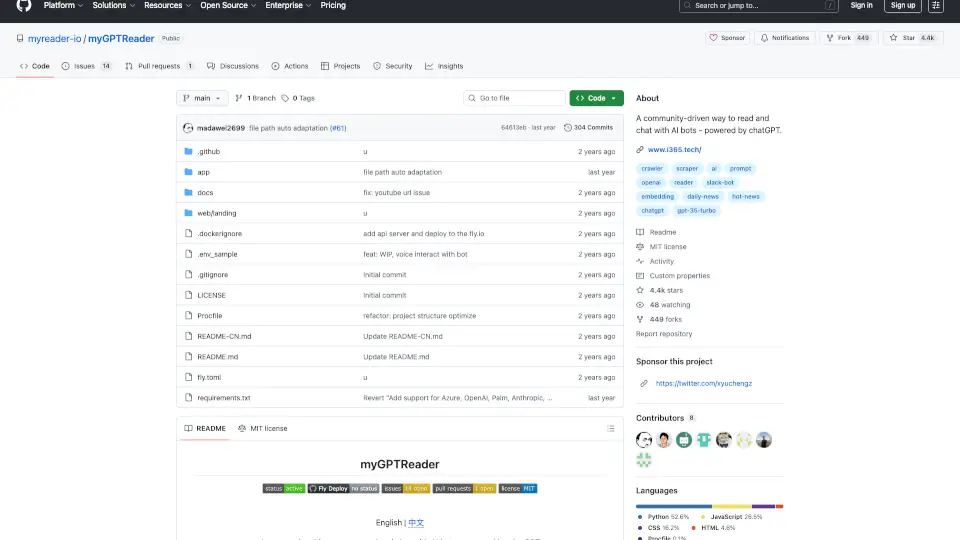This screenshot has width=960, height=540.
Task: Click the chatgpt topic tag
Action: click(652, 211)
